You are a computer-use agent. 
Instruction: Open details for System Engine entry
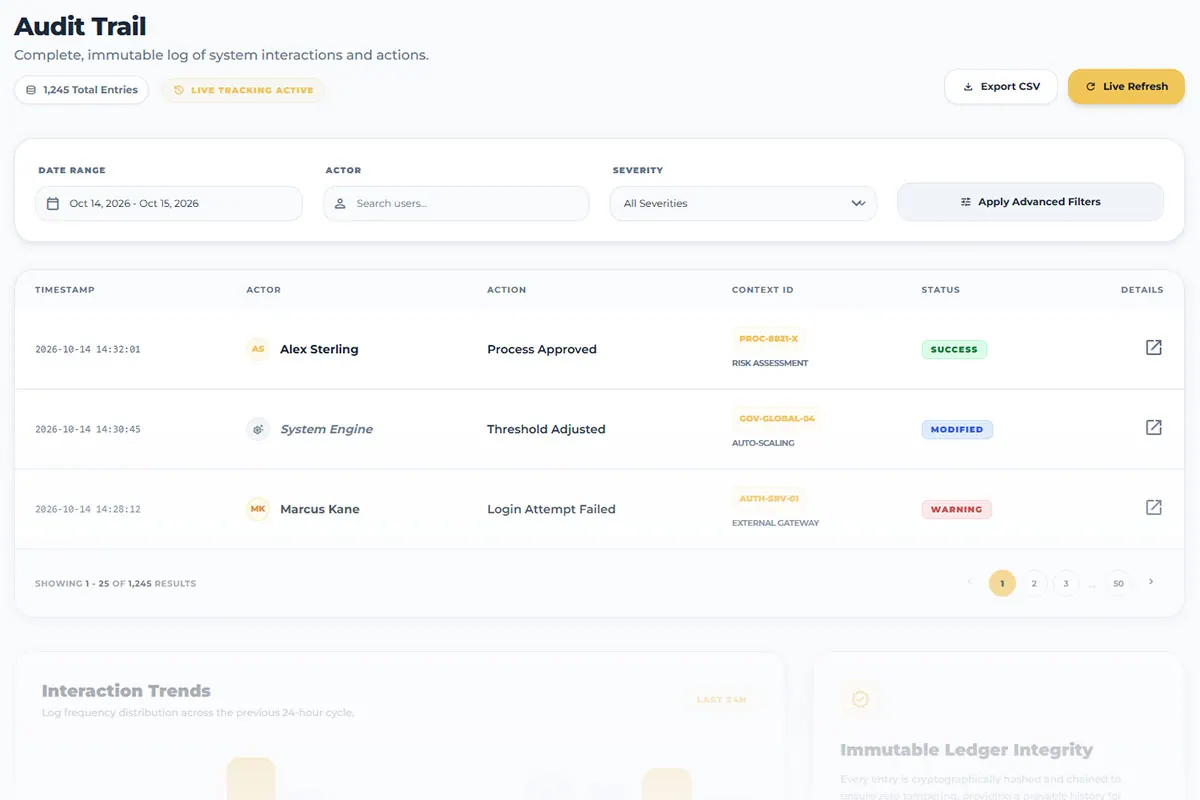1153,427
